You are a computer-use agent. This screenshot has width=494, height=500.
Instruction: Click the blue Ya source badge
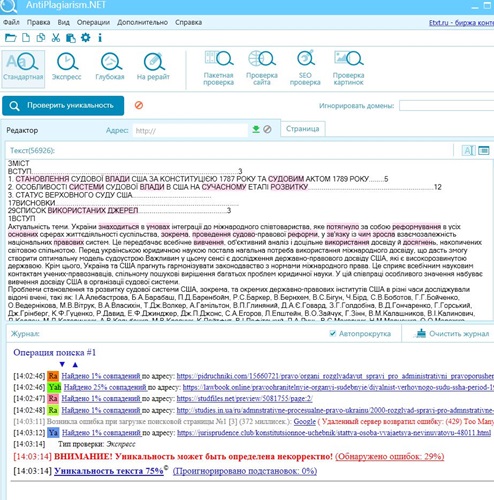pyautogui.click(x=53, y=433)
